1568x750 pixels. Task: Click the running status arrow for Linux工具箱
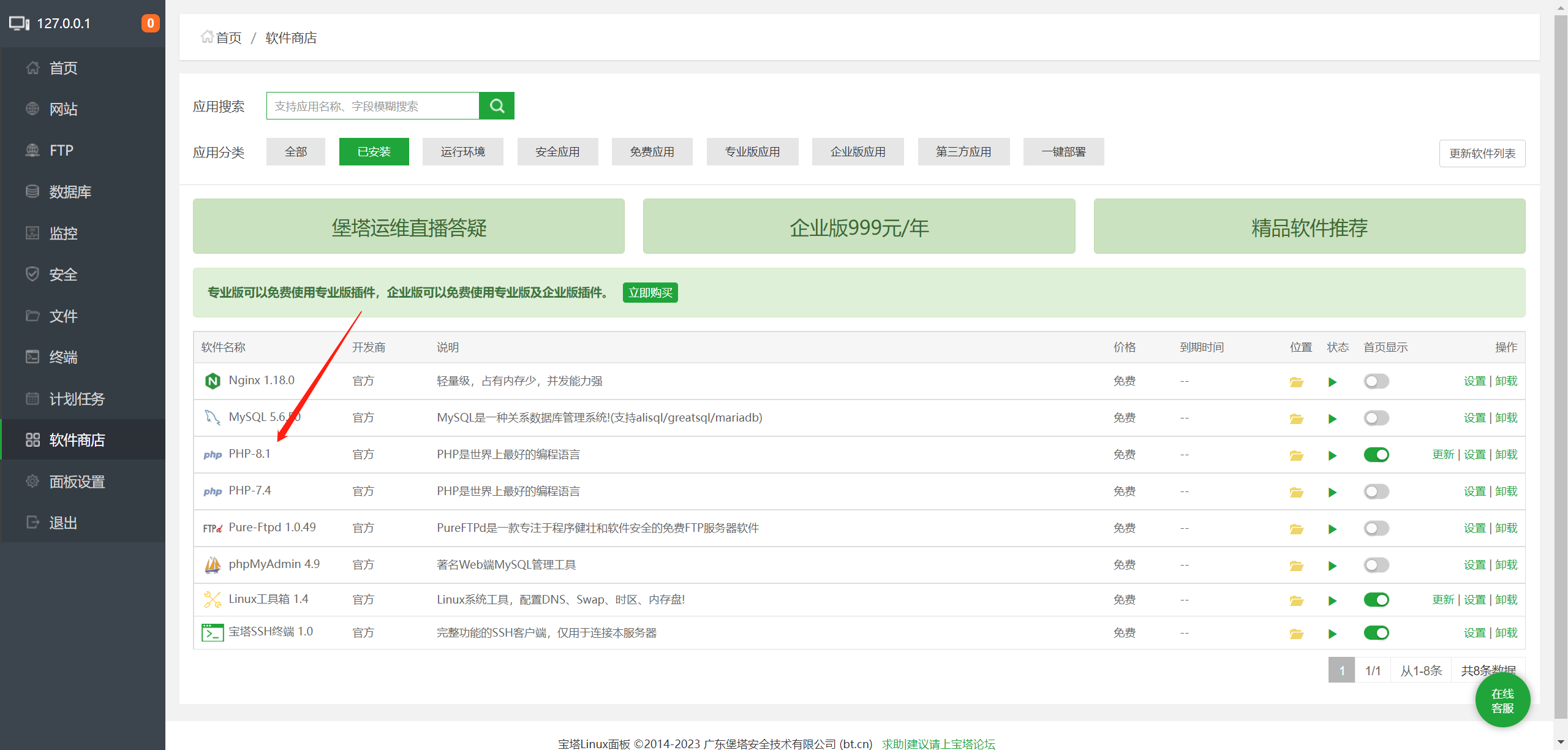coord(1332,600)
